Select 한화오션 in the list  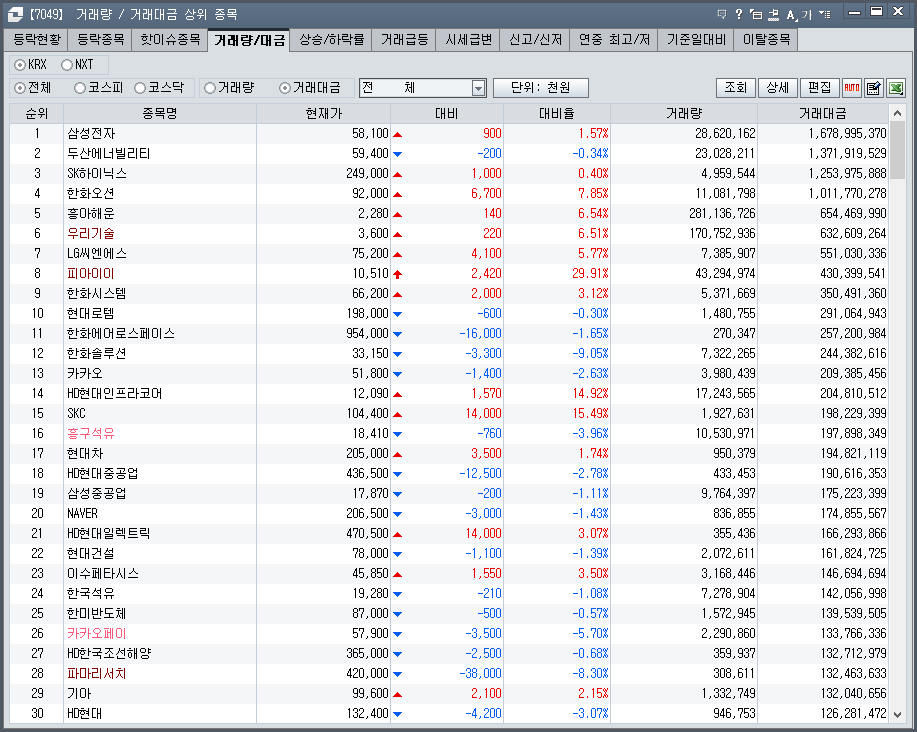[x=91, y=194]
